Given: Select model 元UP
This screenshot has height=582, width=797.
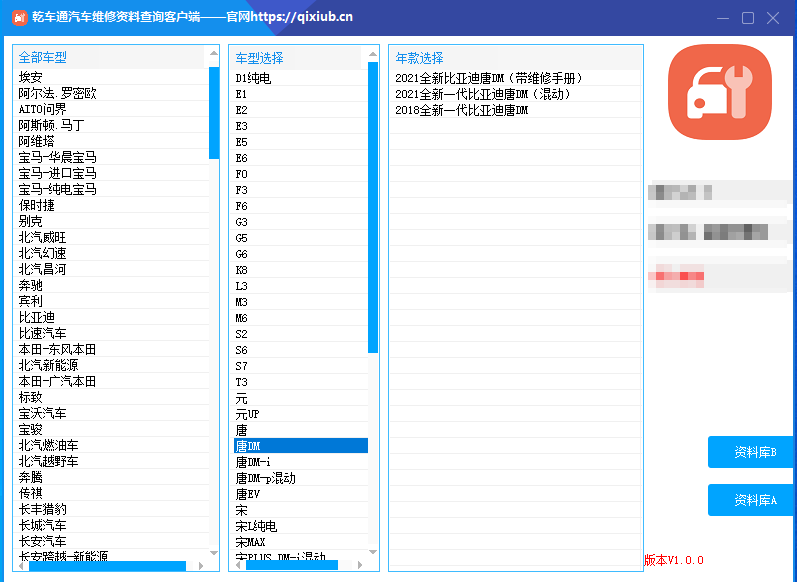Looking at the screenshot, I should coord(300,414).
